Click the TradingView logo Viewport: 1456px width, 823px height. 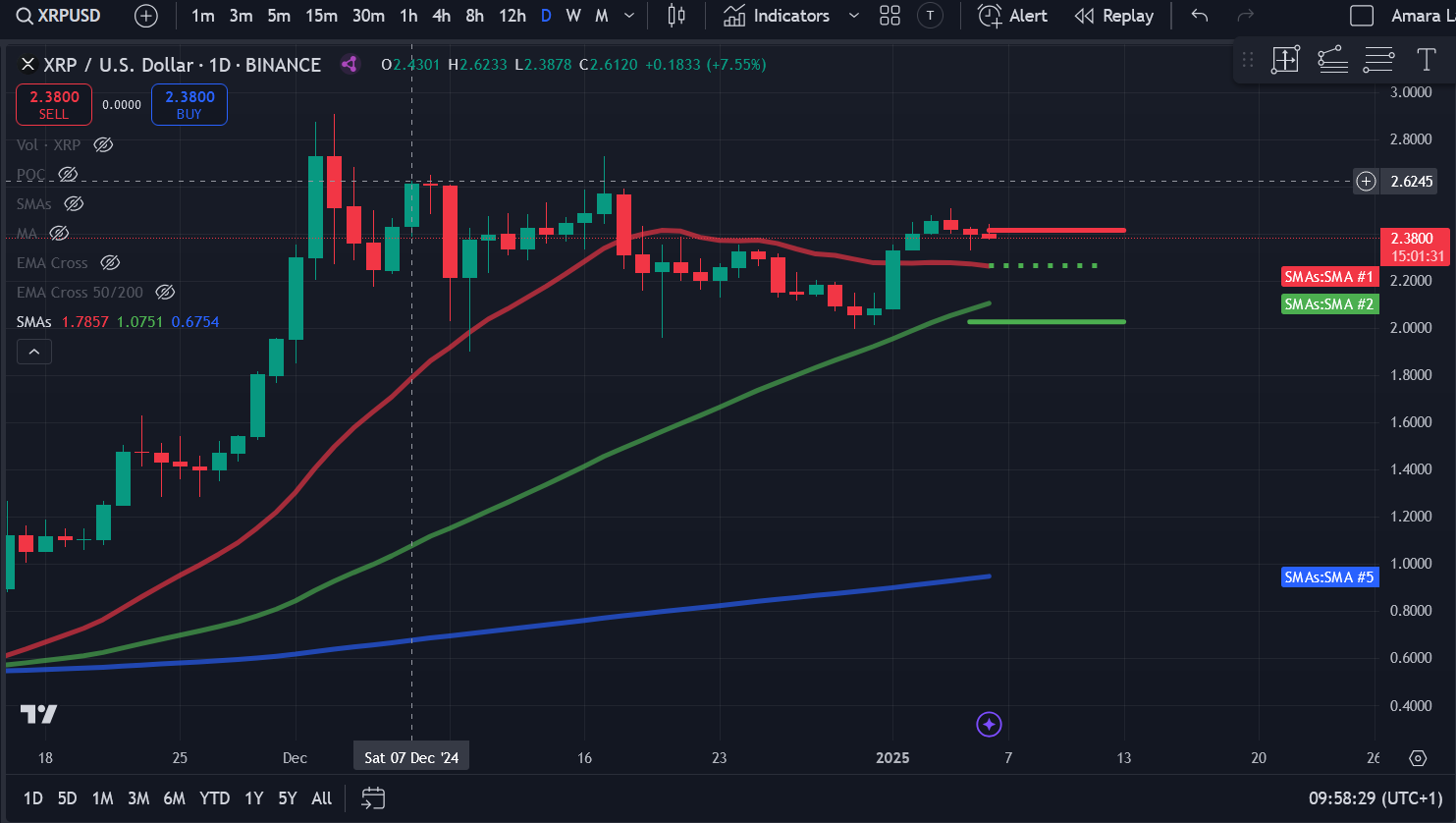[39, 714]
